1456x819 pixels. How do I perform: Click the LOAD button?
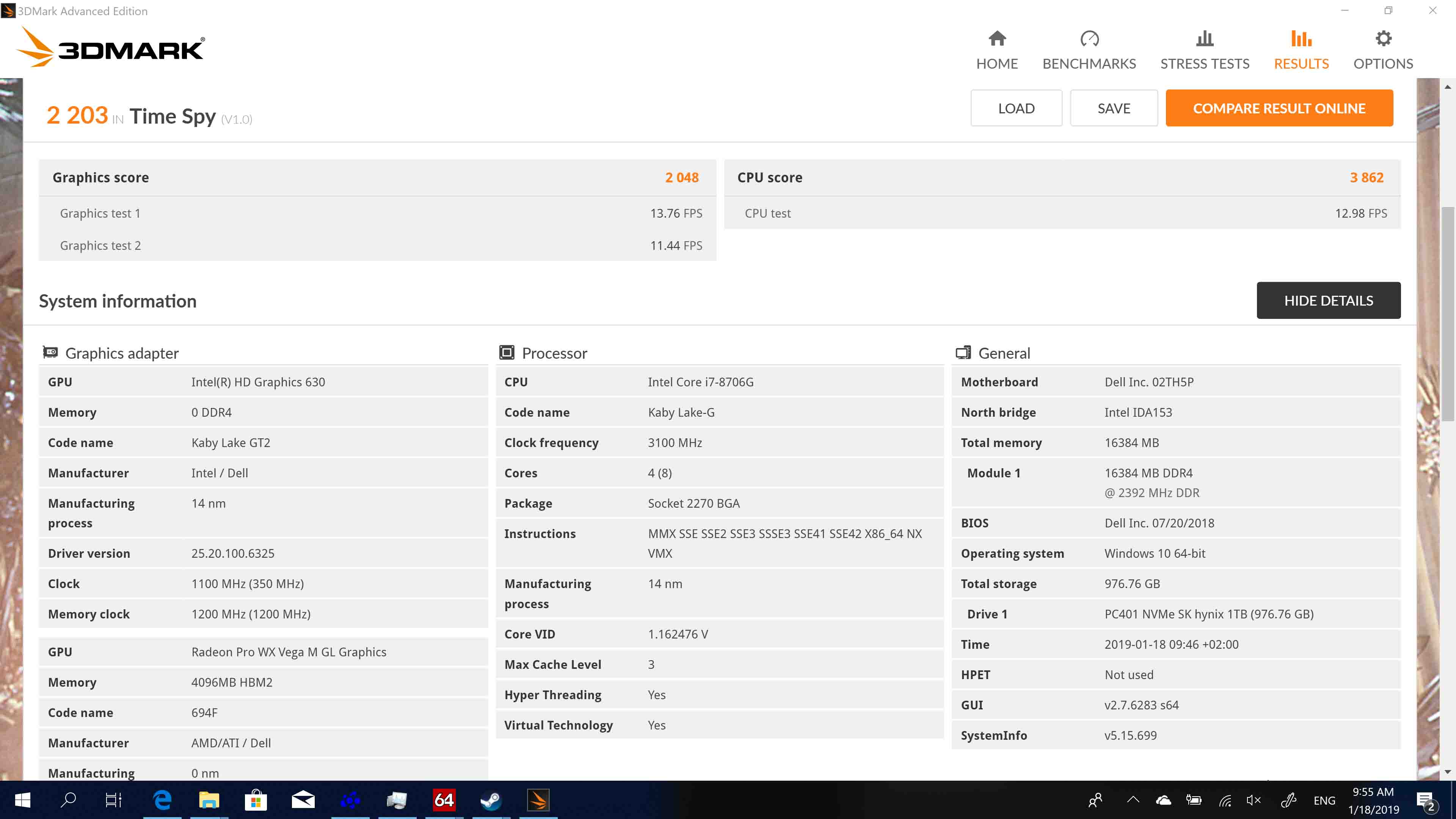[x=1016, y=108]
